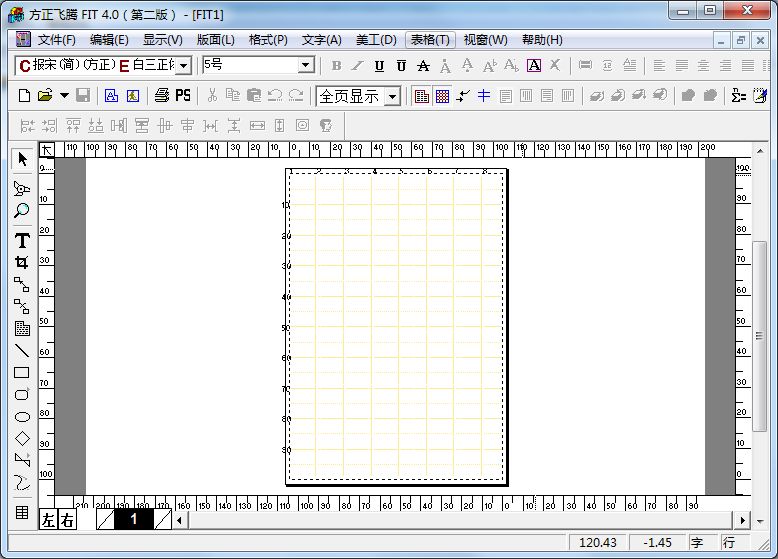
Task: Toggle the grid display button
Action: pyautogui.click(x=442, y=96)
